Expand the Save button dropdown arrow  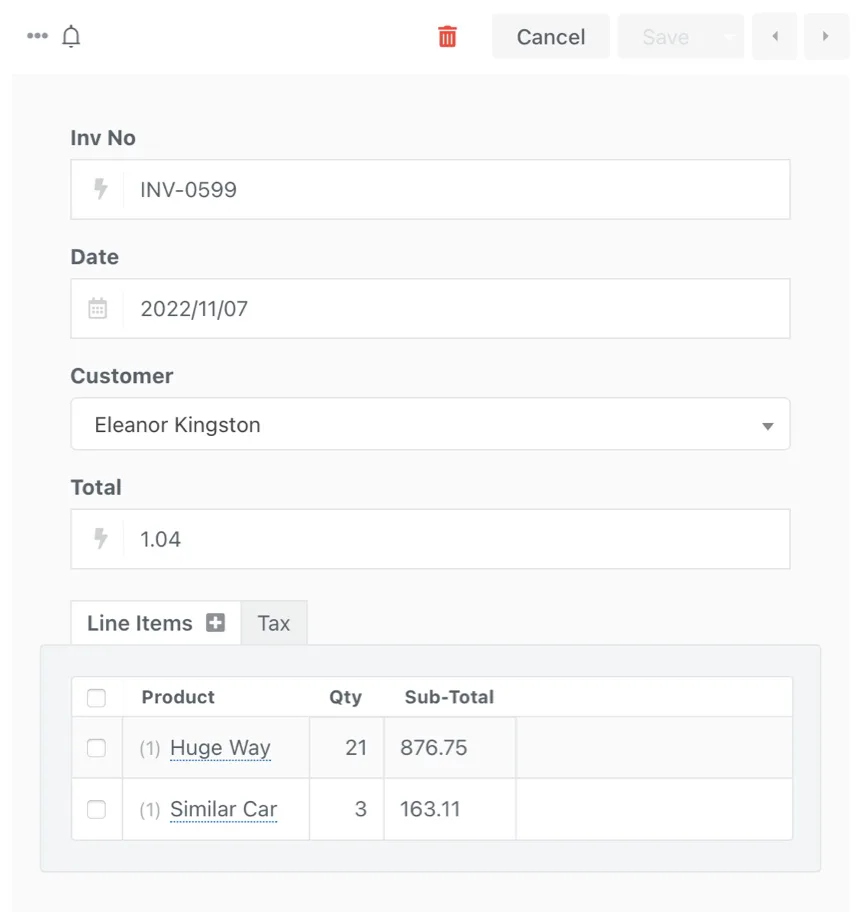tap(729, 37)
